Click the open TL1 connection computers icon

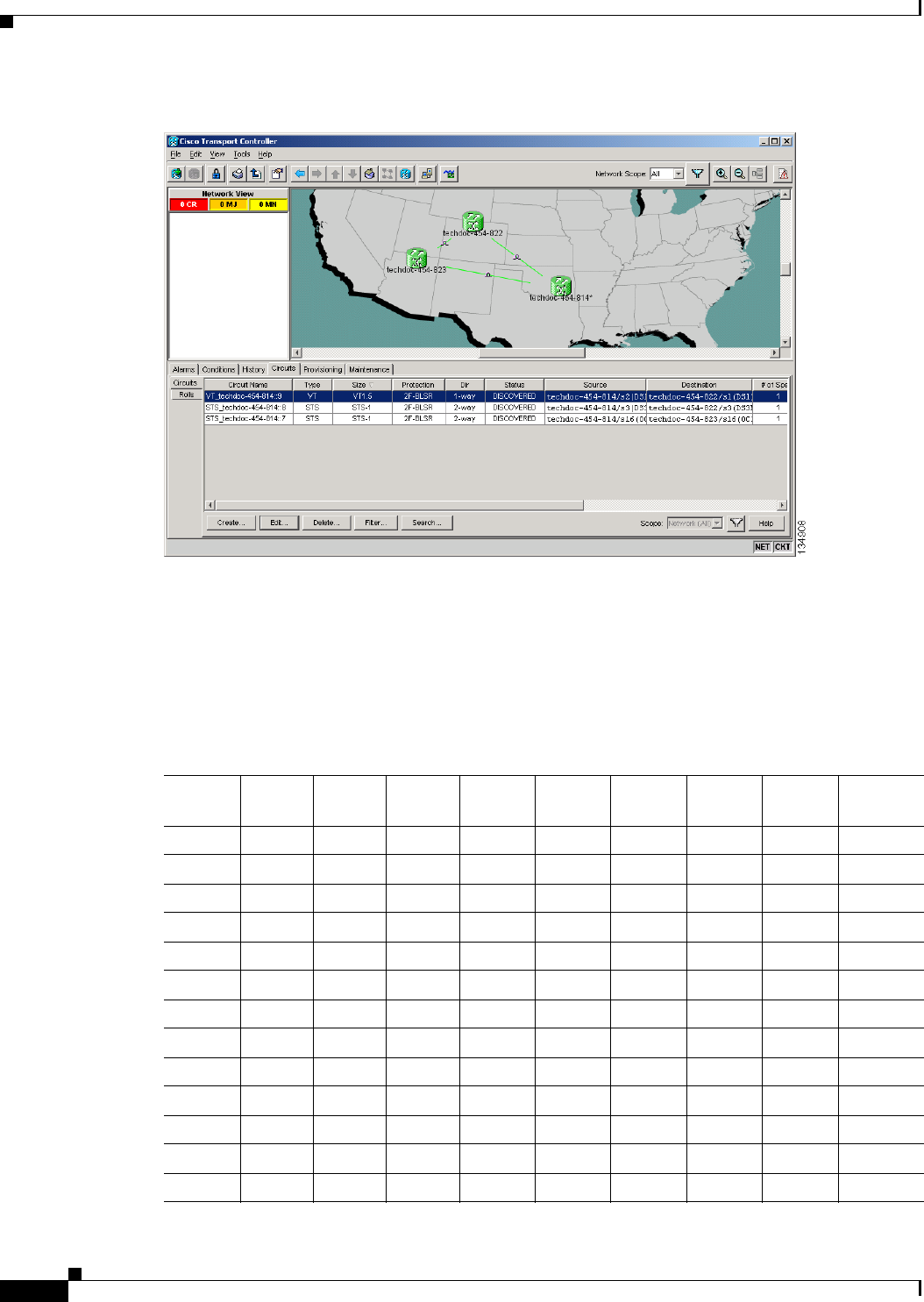click(x=427, y=174)
